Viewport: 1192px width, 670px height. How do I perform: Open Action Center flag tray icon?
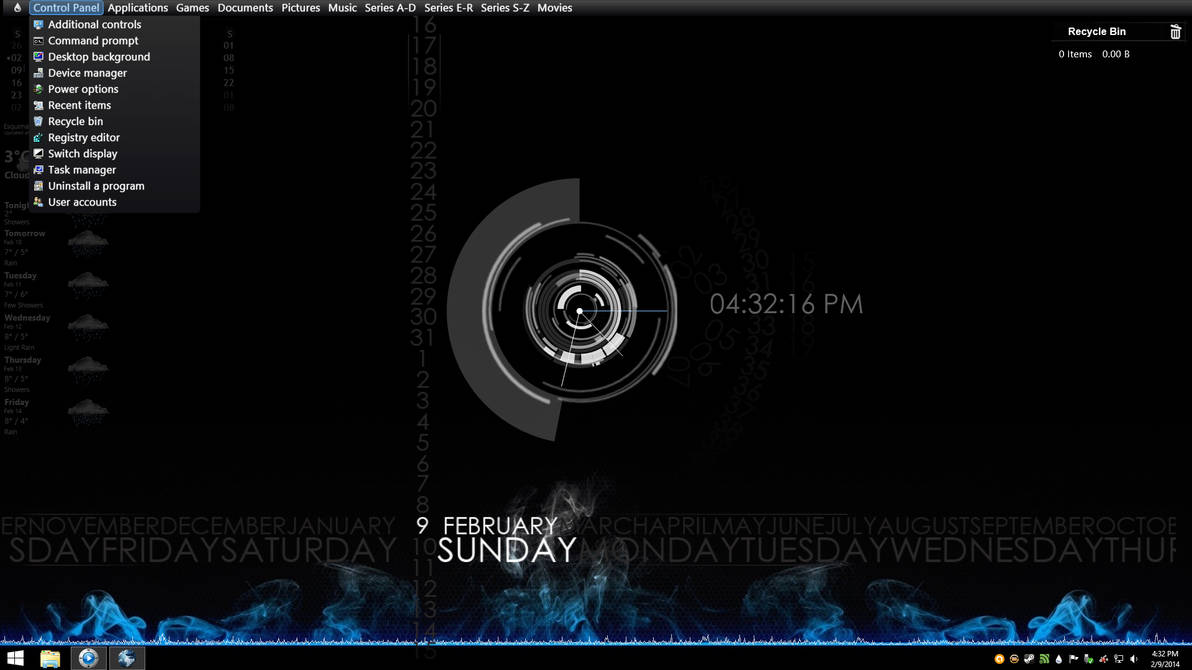pyautogui.click(x=1073, y=659)
